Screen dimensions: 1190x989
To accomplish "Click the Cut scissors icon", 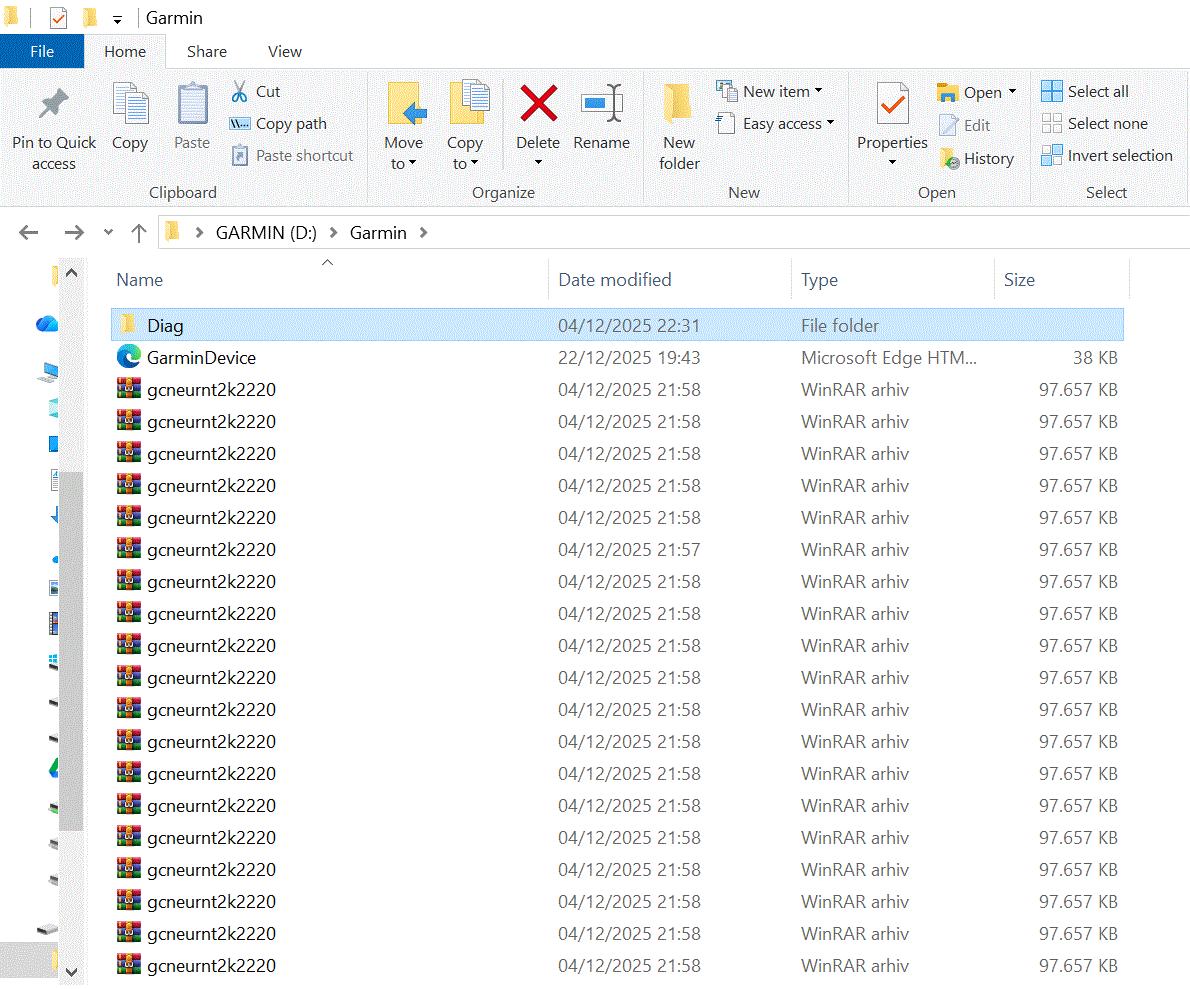I will coord(240,92).
